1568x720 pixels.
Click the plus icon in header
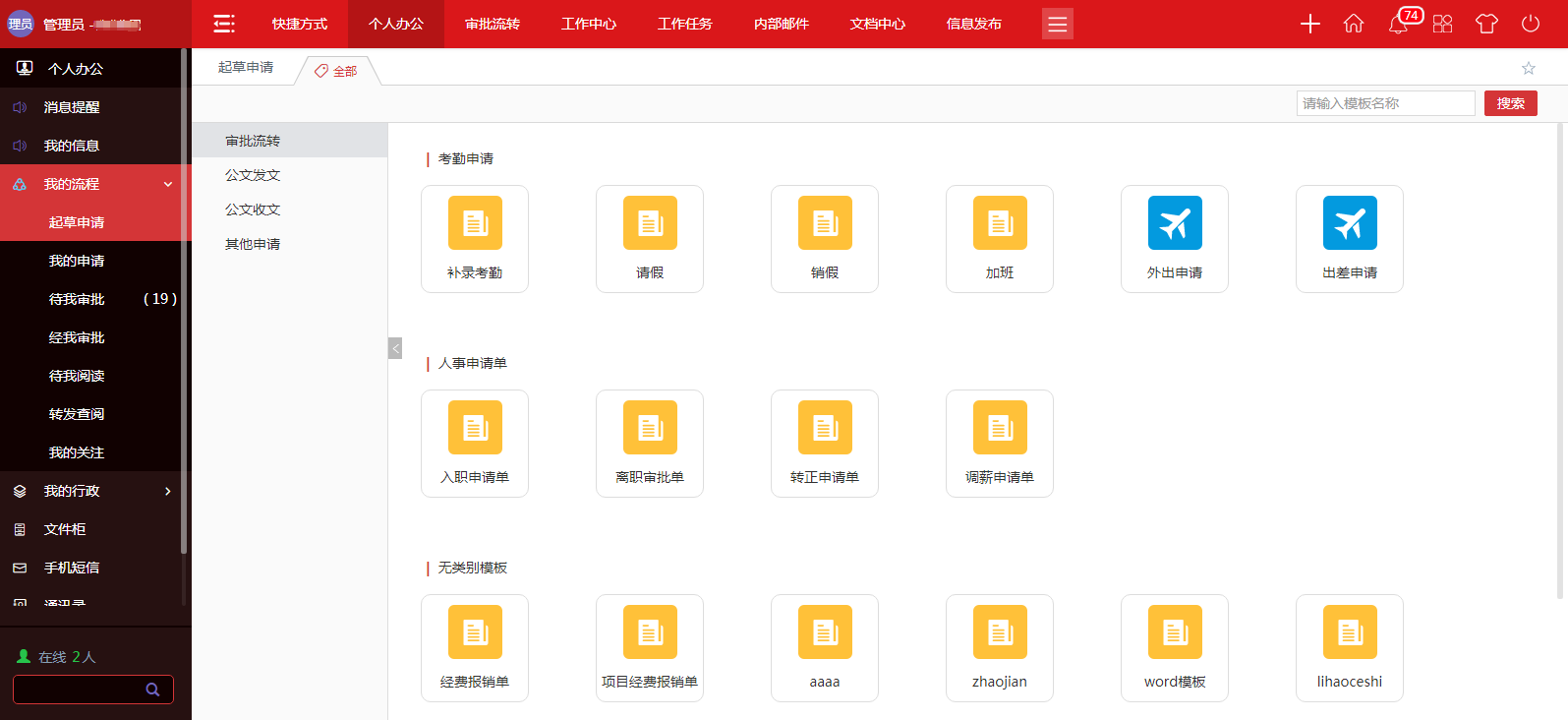(1309, 24)
